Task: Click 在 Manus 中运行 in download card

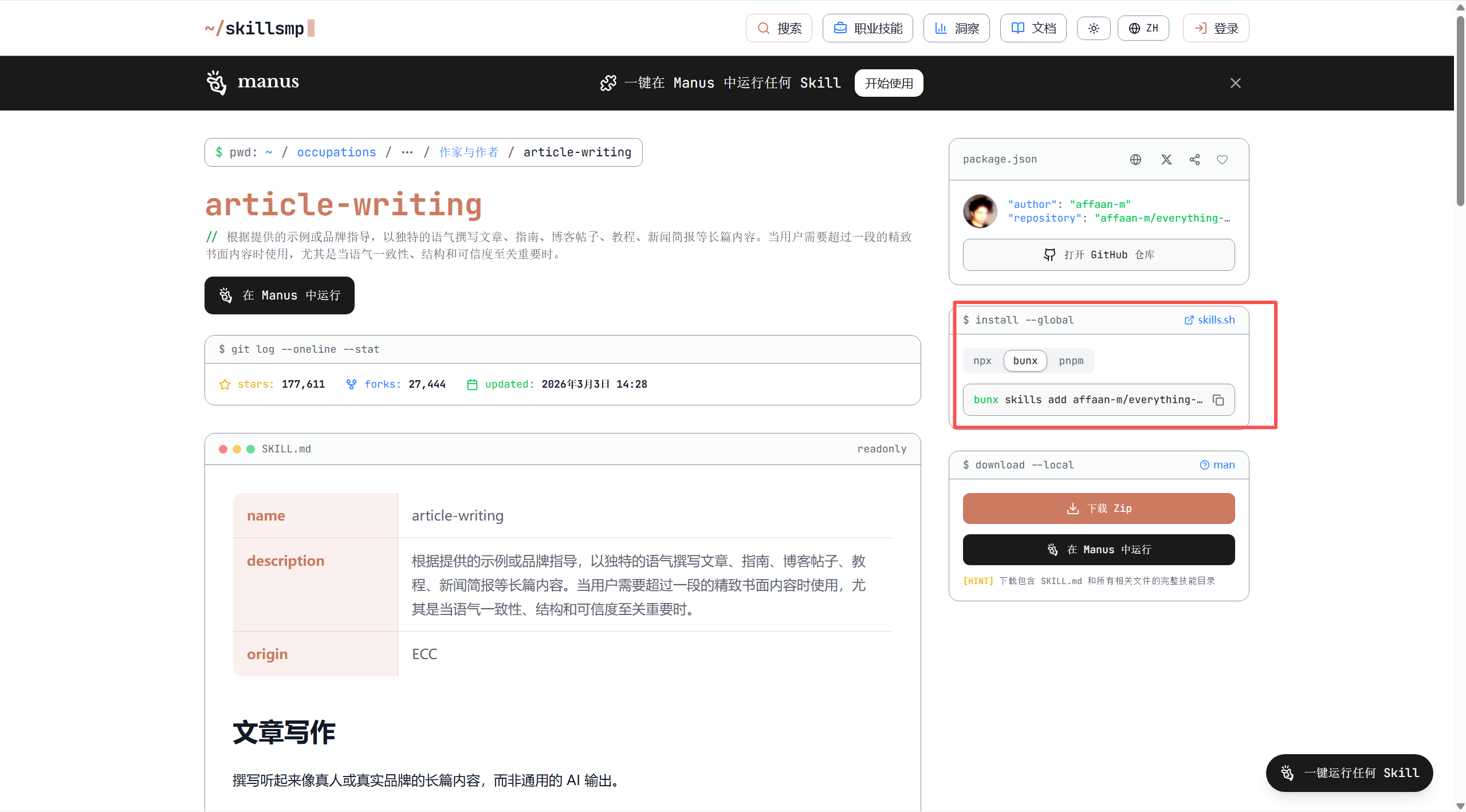Action: 1098,550
